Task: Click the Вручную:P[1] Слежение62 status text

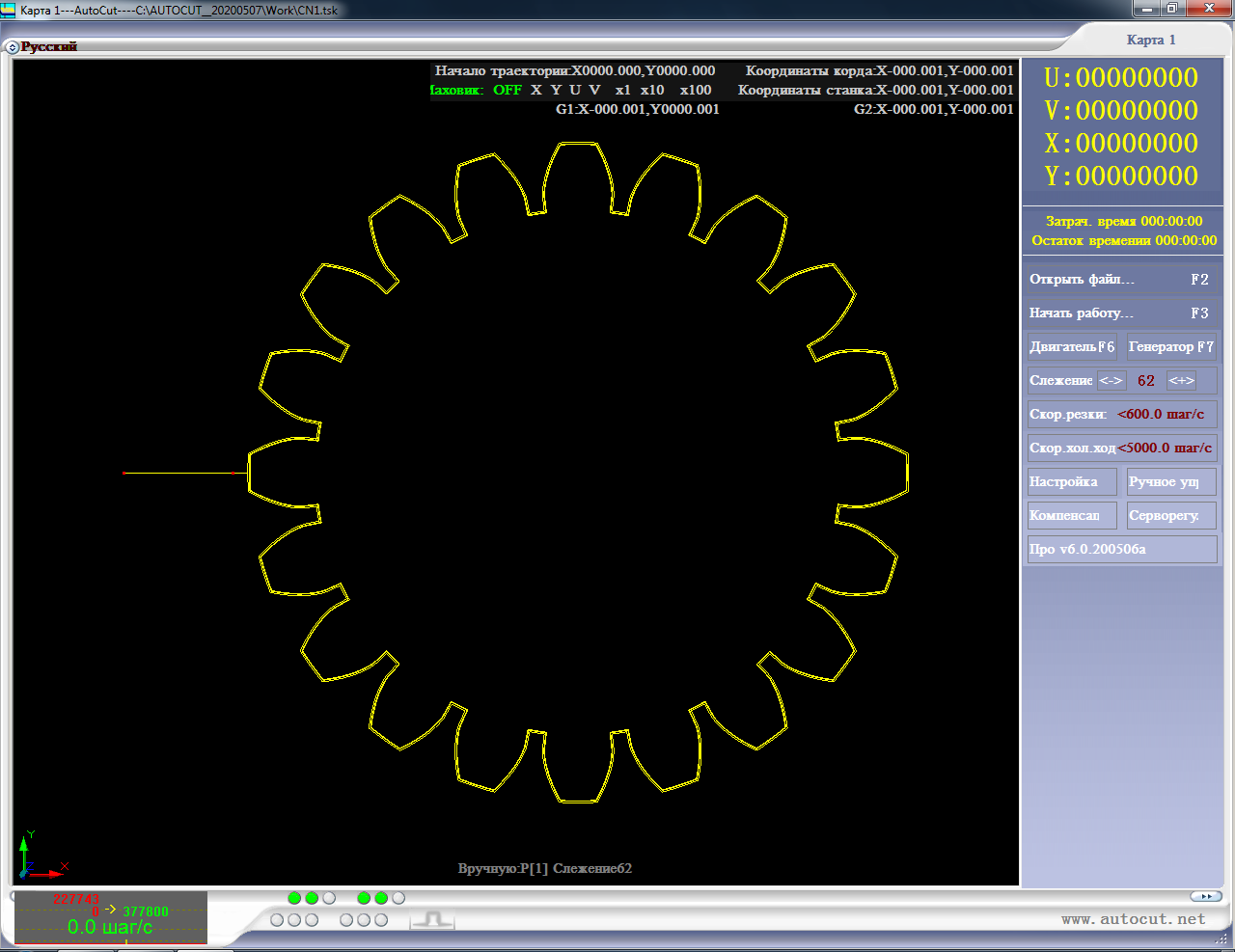Action: (545, 868)
